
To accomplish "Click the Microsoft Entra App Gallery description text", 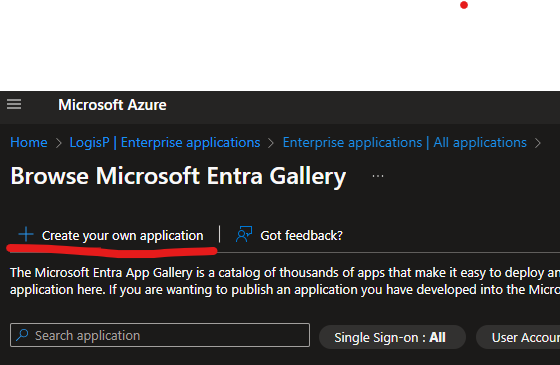I will (x=285, y=281).
